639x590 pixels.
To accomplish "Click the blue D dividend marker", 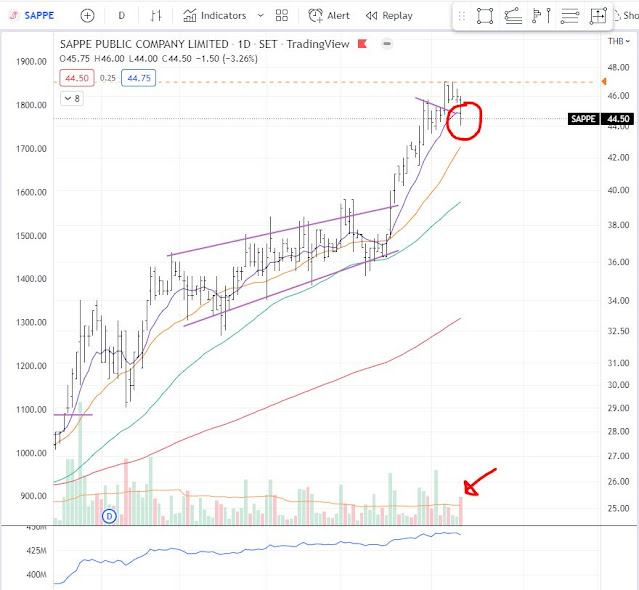I will [109, 516].
